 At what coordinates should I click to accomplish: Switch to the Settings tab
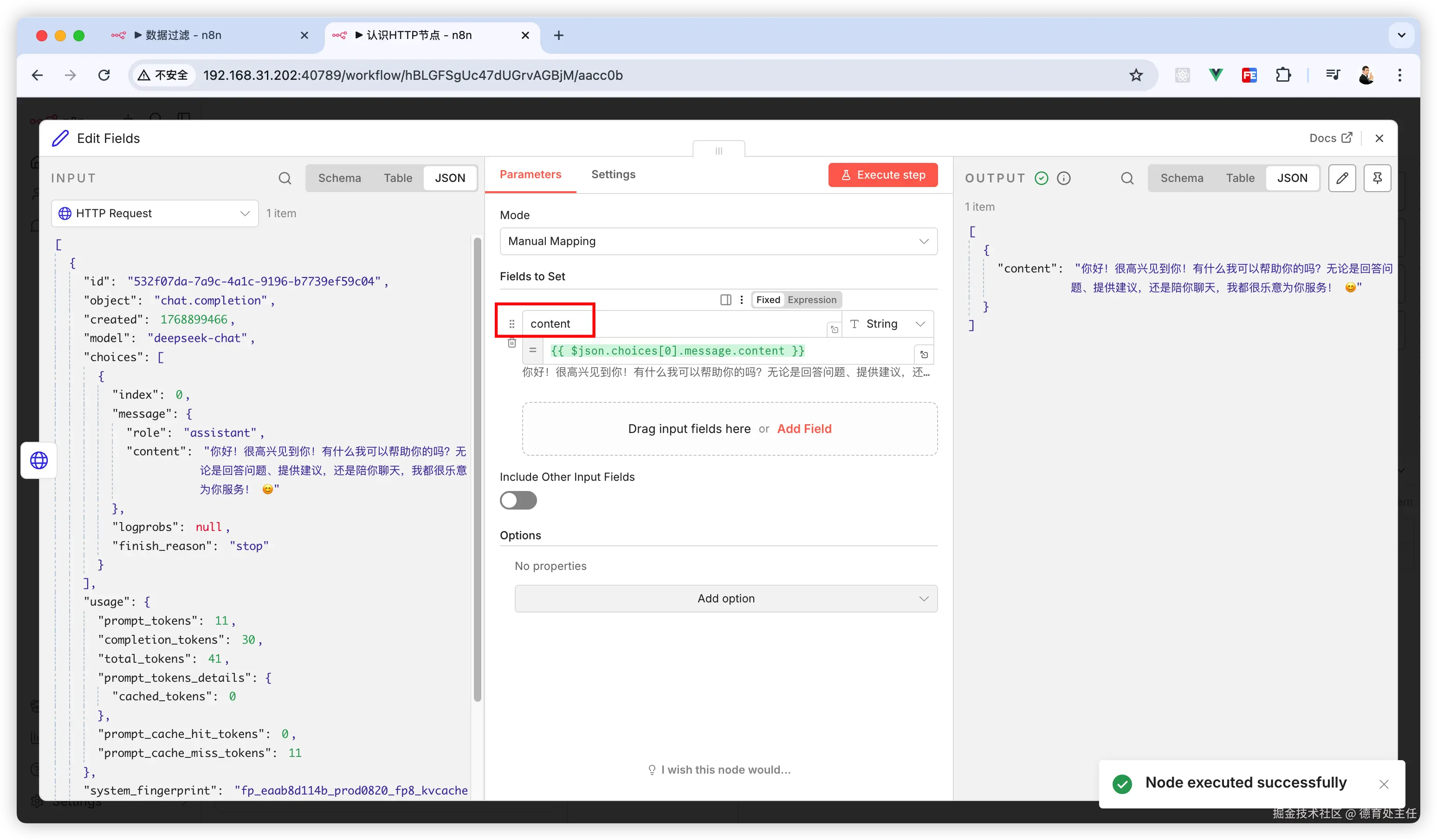(x=613, y=174)
